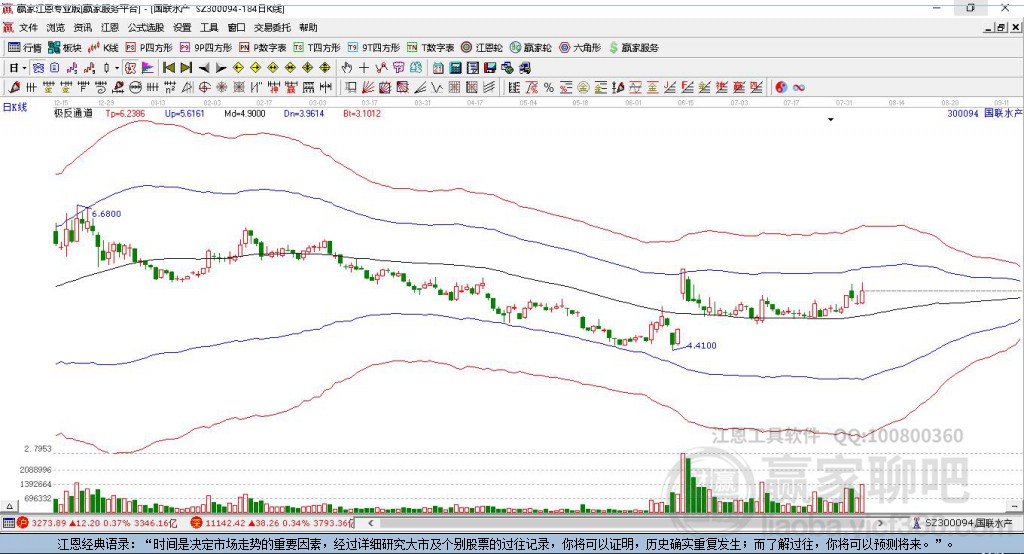Select the gold 金 circle tool
Viewport: 1024px width, 554px height.
point(583,88)
